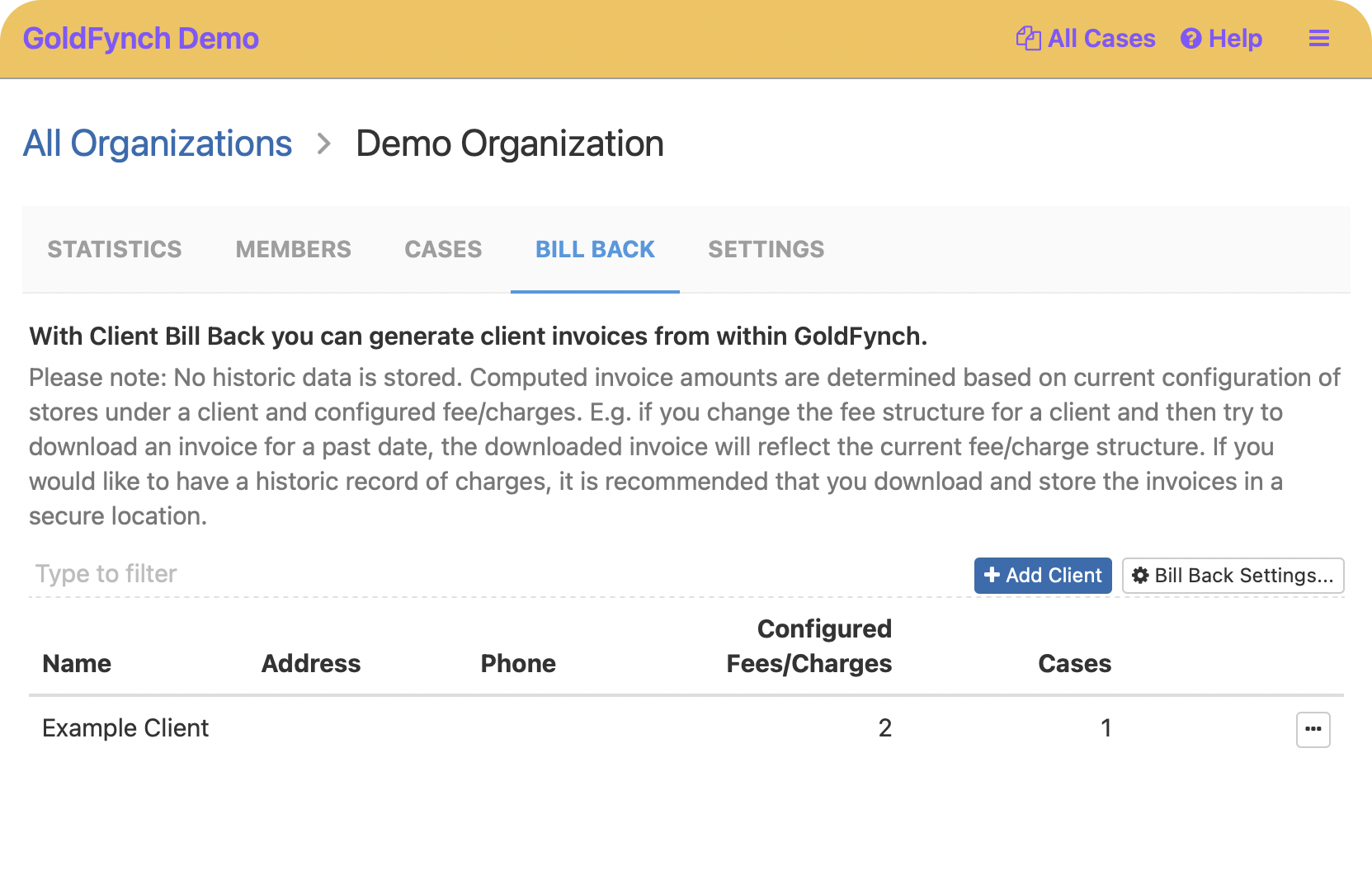1372x894 pixels.
Task: Switch to the Settings tab
Action: pos(766,249)
